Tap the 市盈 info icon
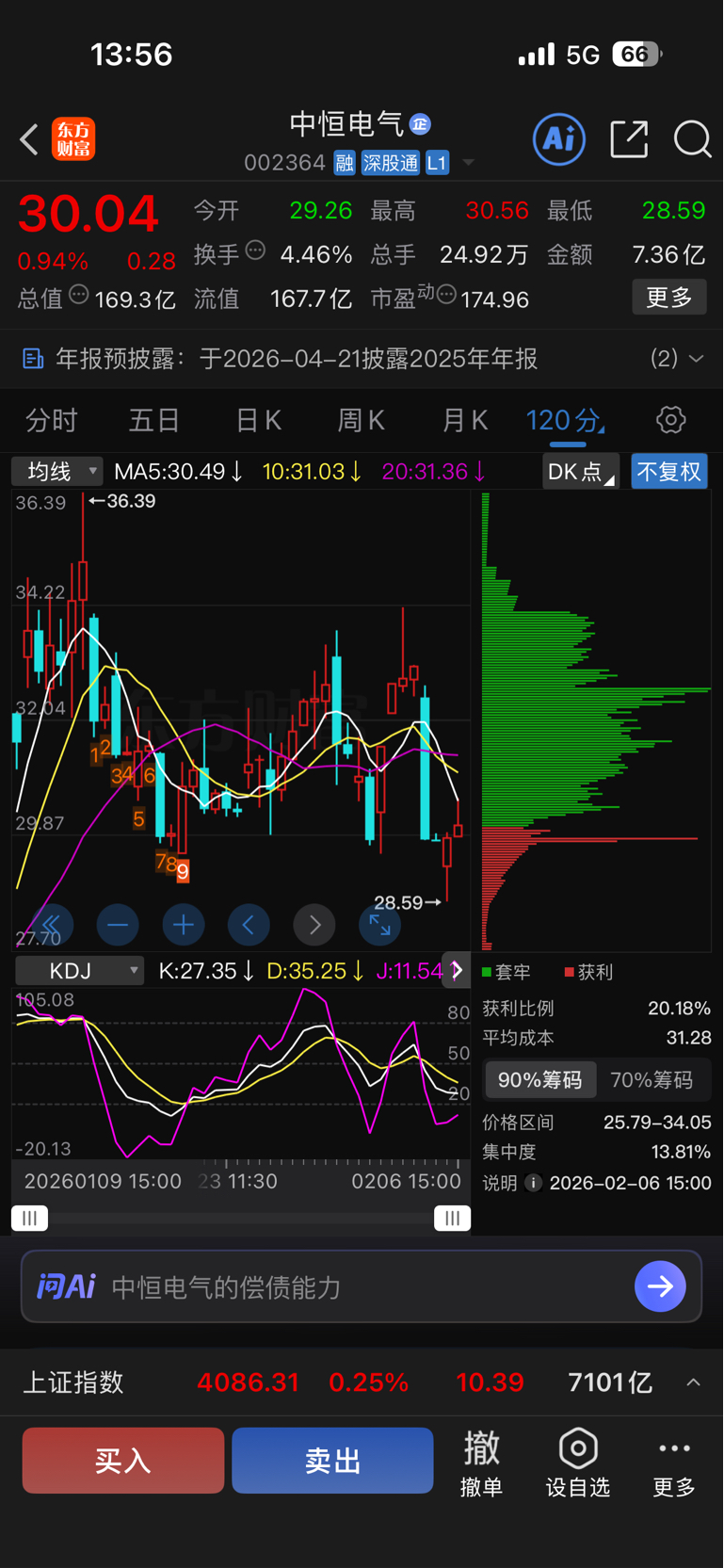Screen dimensions: 724x1568 pyautogui.click(x=446, y=296)
